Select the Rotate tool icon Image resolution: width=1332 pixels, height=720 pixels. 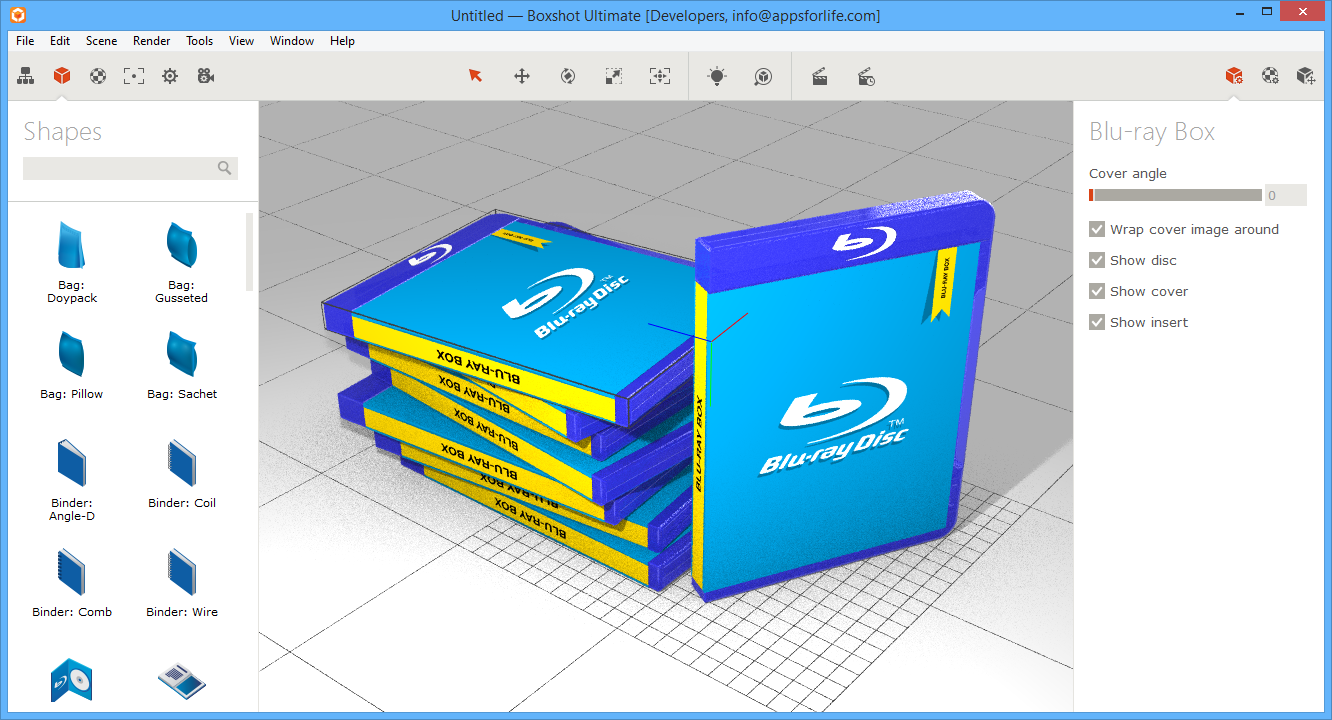[x=568, y=76]
